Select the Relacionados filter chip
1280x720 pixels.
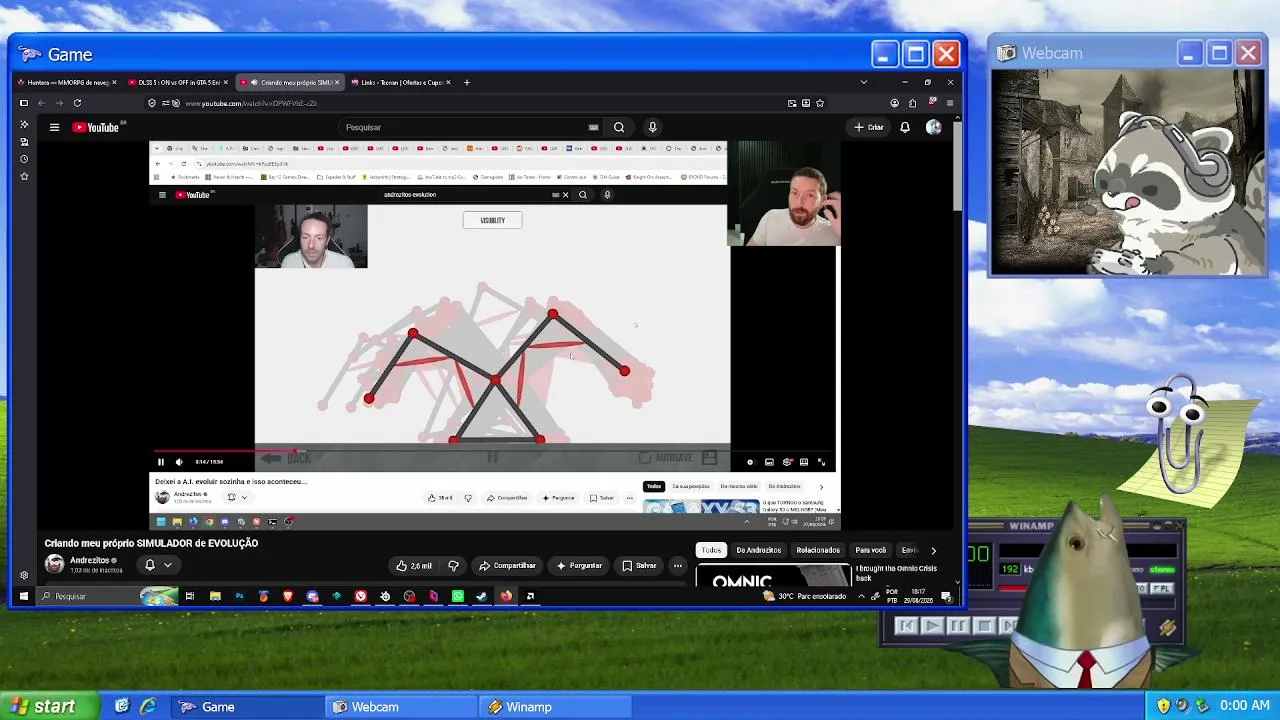818,550
